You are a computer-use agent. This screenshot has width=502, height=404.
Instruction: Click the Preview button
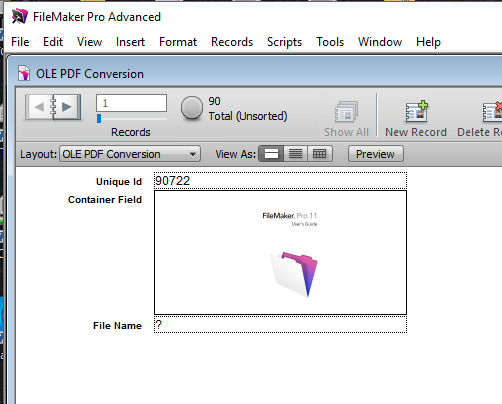[376, 154]
